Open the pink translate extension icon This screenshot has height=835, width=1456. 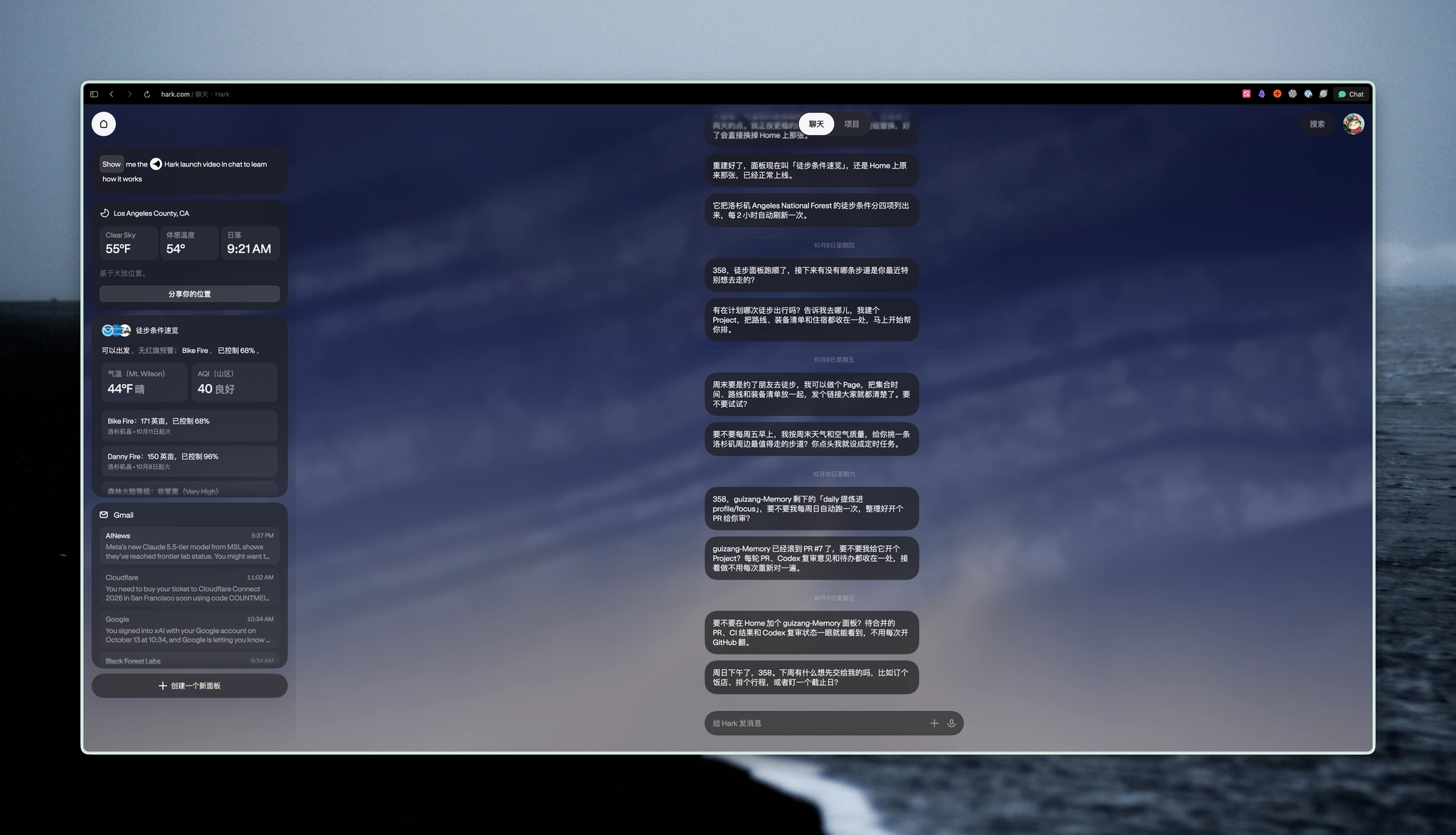point(1246,94)
